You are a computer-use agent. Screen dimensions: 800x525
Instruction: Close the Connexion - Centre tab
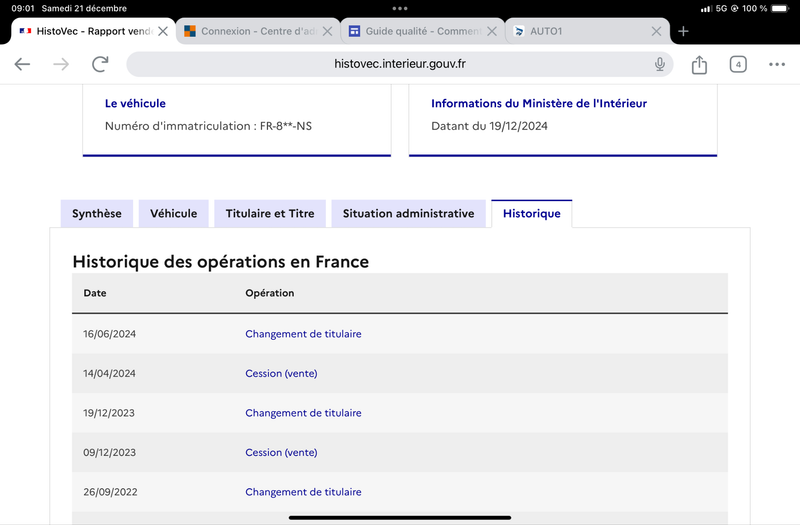click(328, 31)
